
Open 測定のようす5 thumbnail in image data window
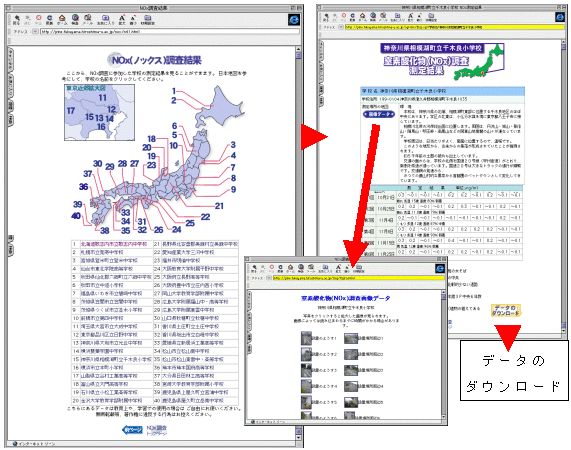tap(306, 402)
